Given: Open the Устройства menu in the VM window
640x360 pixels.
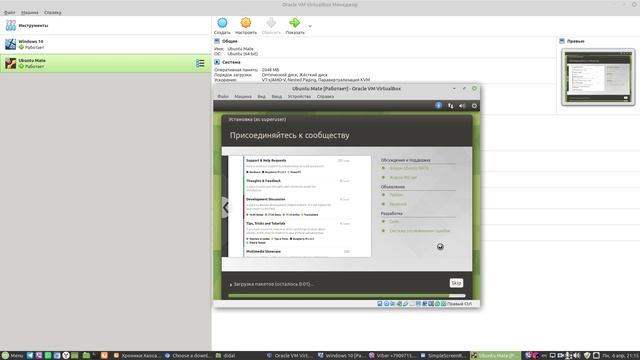Looking at the screenshot, I should [299, 97].
